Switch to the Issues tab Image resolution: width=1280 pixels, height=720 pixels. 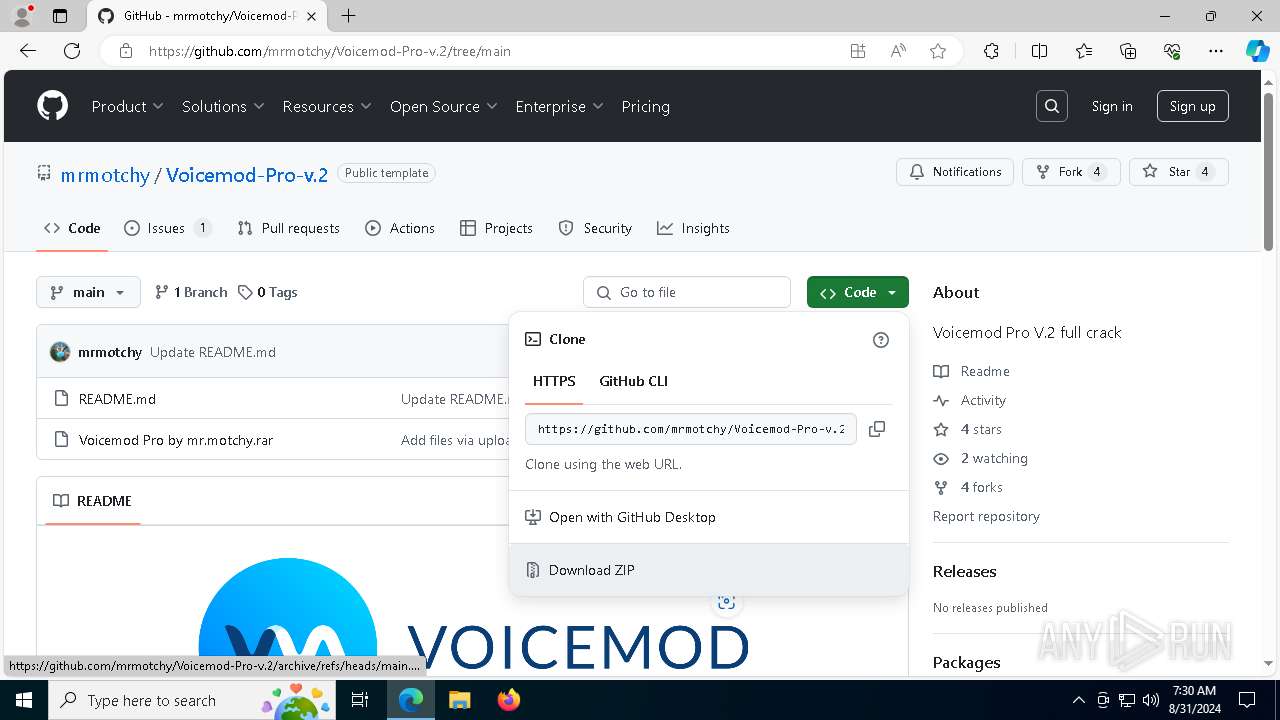pos(167,228)
